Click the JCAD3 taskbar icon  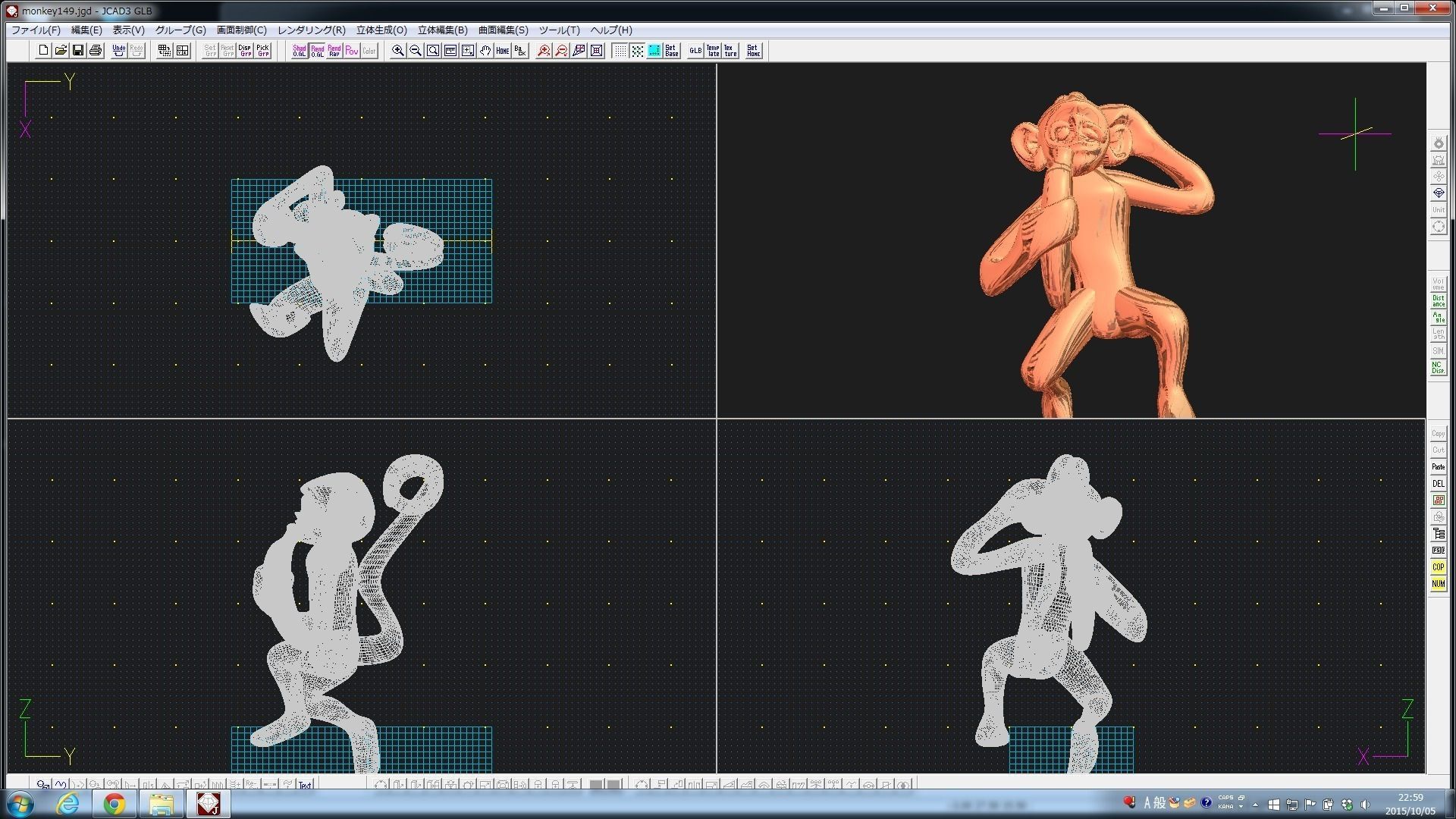pyautogui.click(x=208, y=804)
